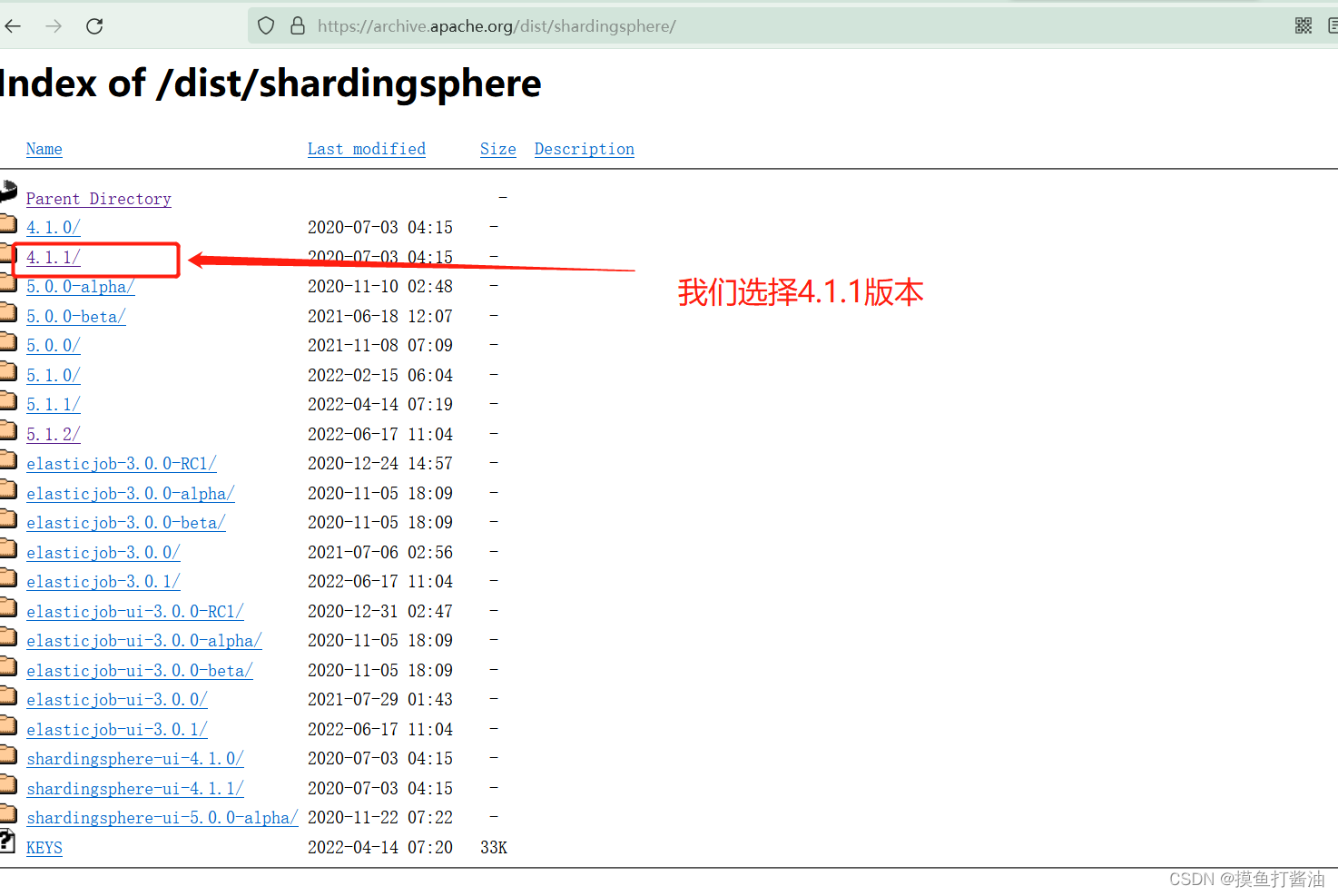Open the shield tracking protection icon
Screen dimensions: 1338x896
(x=266, y=26)
